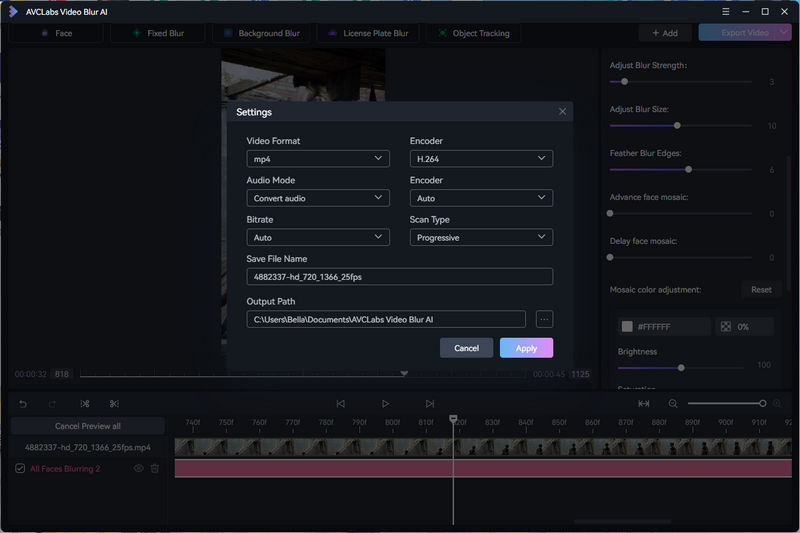This screenshot has width=800, height=533.
Task: Click the Adjust Blur Size slider
Action: (x=677, y=126)
